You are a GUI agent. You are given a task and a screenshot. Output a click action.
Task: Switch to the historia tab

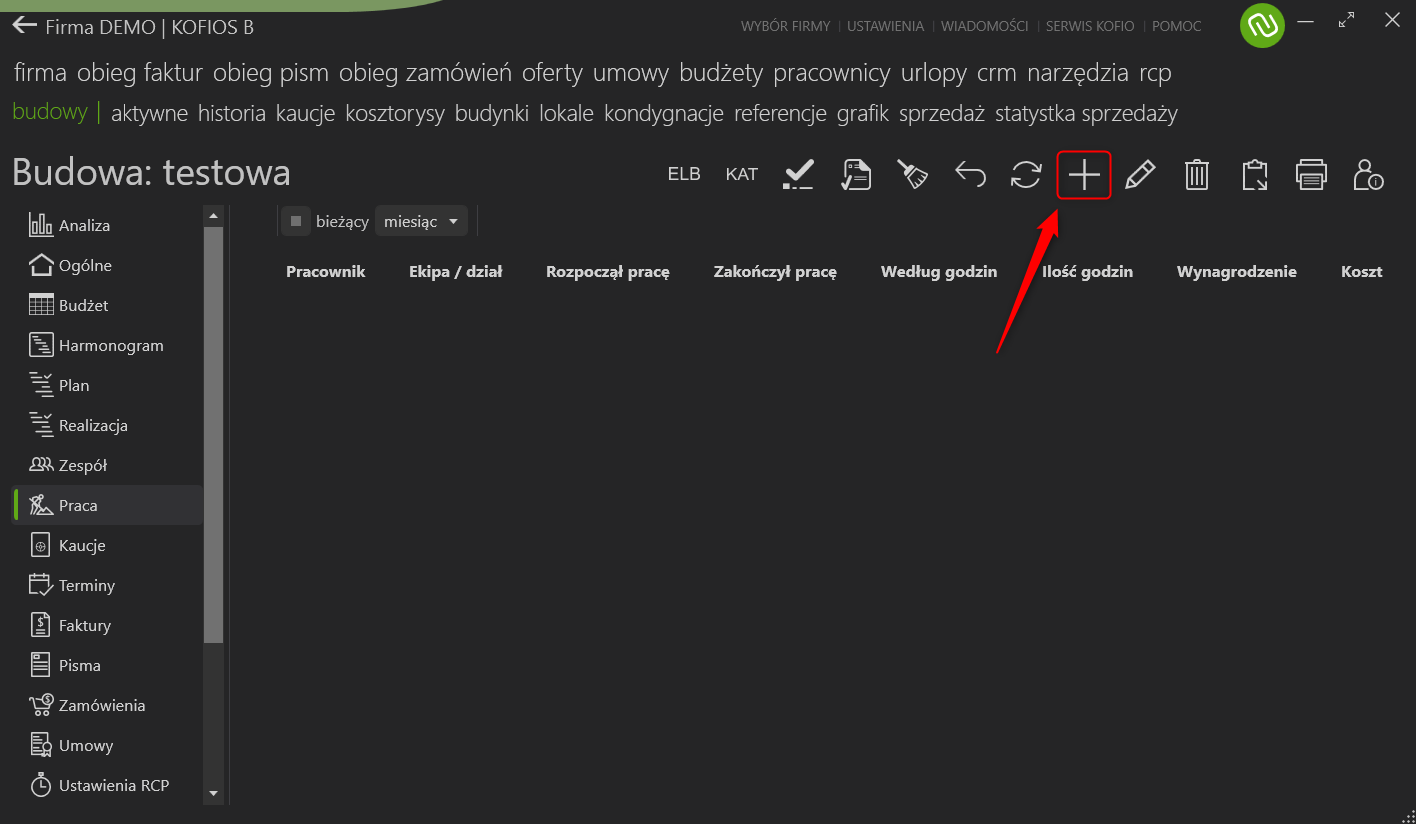pyautogui.click(x=232, y=113)
